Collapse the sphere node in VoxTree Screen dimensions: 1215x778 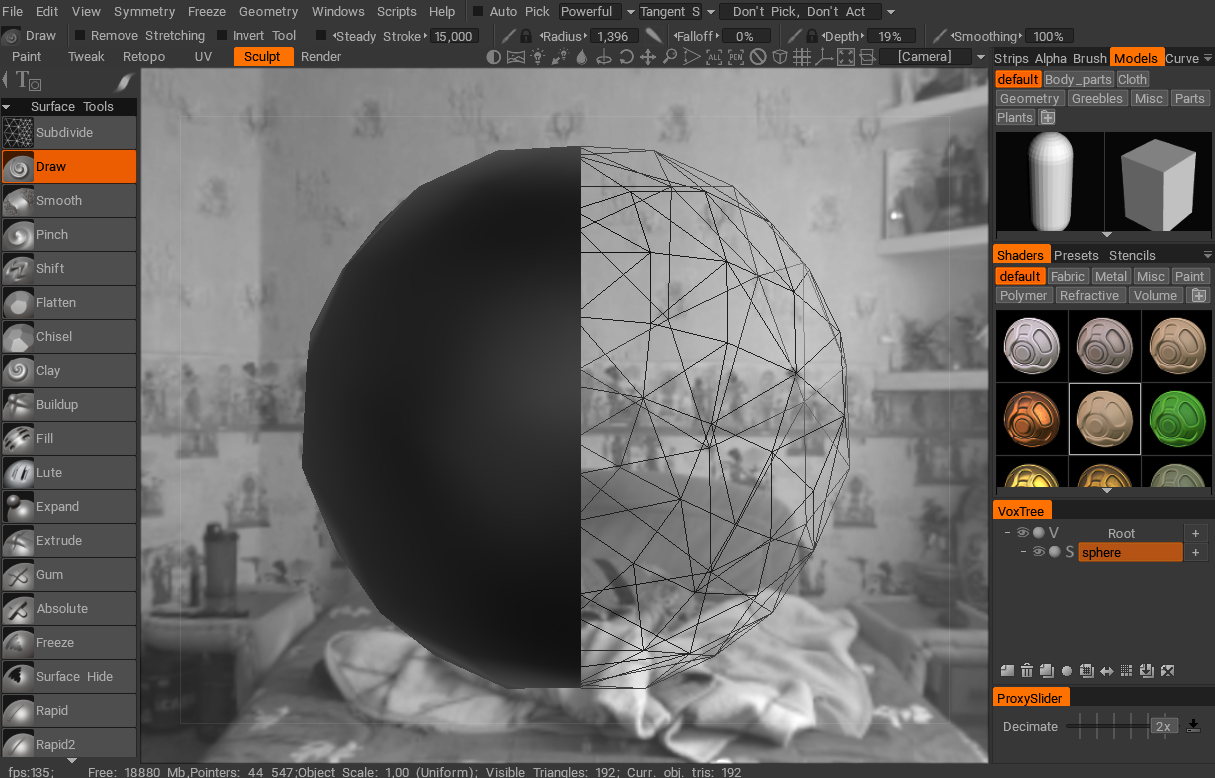(1023, 552)
